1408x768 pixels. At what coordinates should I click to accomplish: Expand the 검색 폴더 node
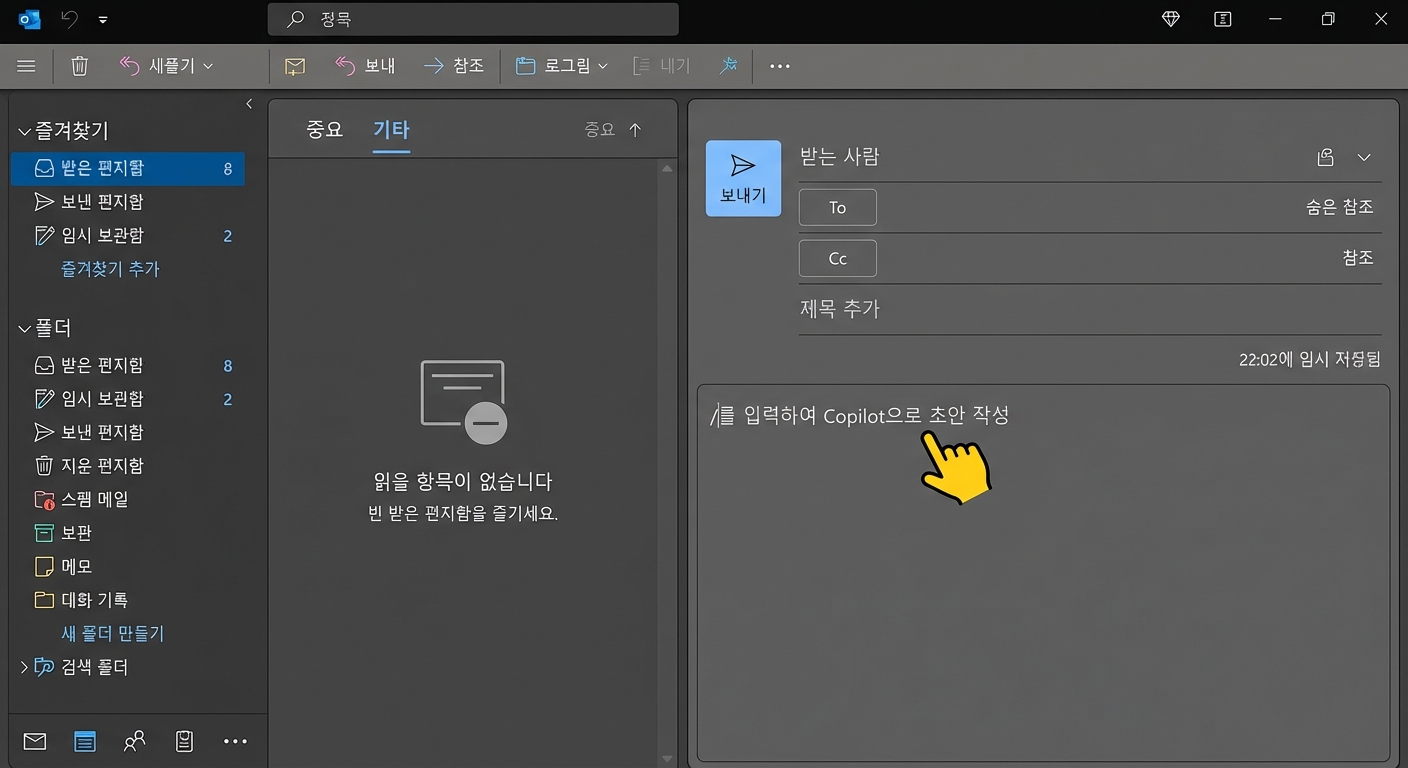coord(24,666)
